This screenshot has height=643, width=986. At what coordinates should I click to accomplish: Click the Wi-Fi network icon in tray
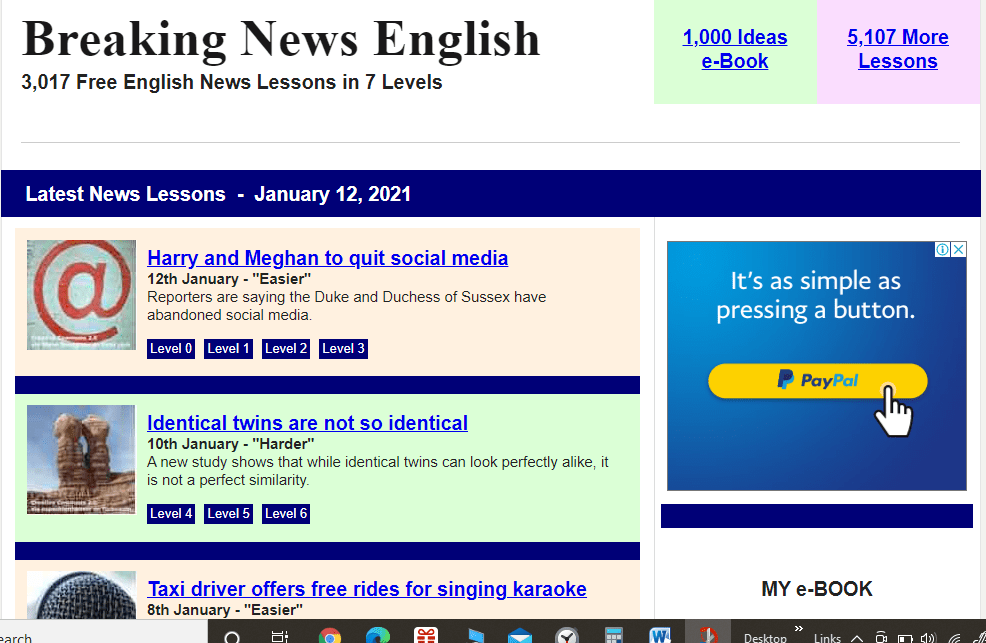click(955, 638)
